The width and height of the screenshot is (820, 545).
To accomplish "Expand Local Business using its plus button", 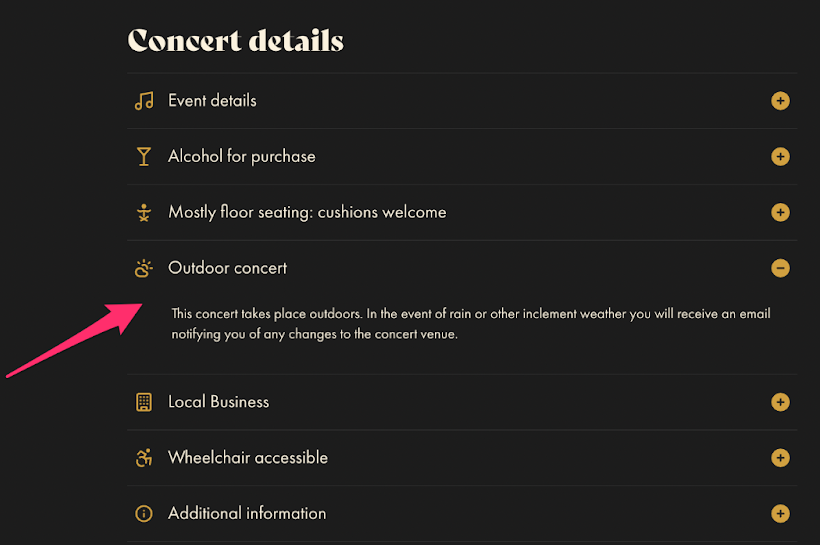I will tap(780, 402).
